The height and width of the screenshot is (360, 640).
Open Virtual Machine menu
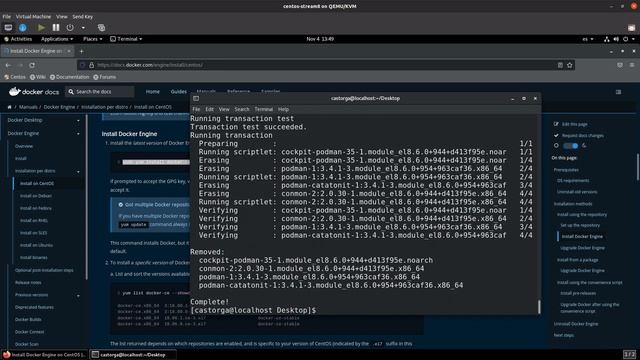pyautogui.click(x=33, y=17)
